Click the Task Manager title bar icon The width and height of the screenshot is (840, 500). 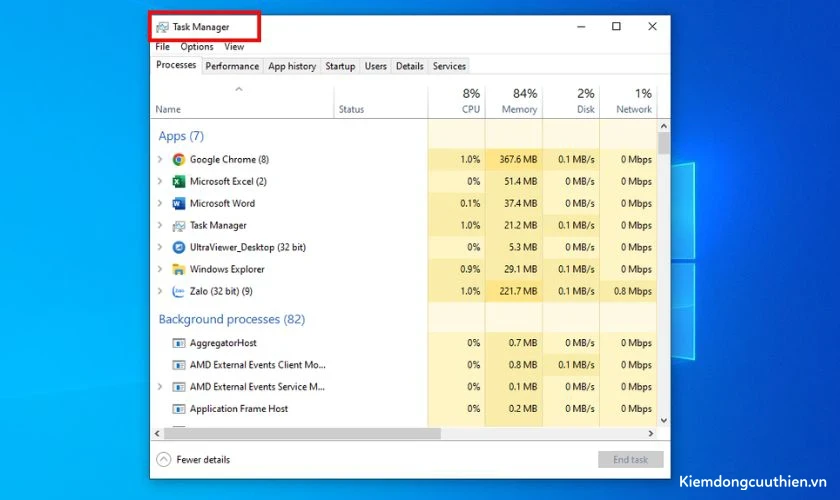[x=162, y=27]
